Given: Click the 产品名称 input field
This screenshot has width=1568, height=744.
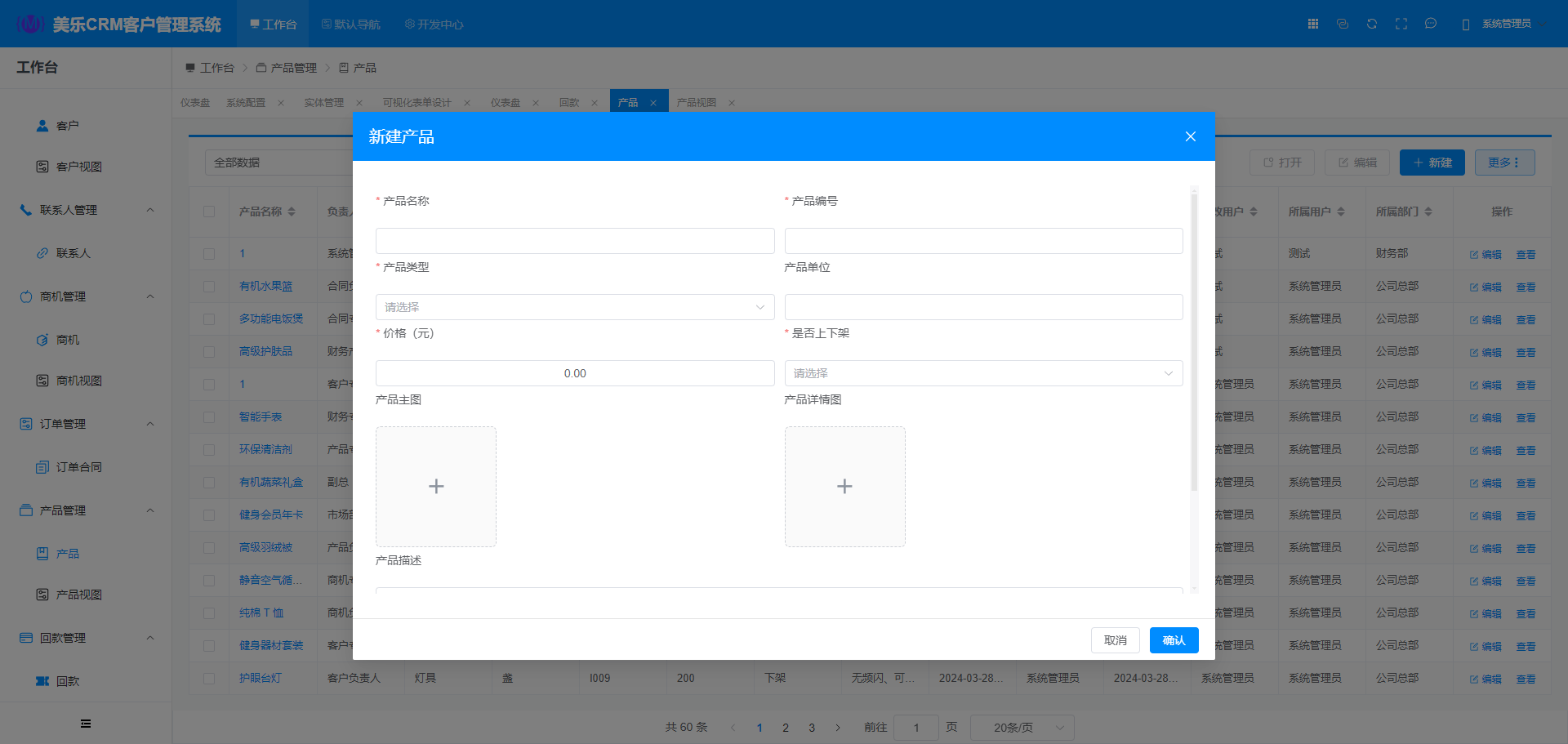Looking at the screenshot, I should pyautogui.click(x=575, y=241).
